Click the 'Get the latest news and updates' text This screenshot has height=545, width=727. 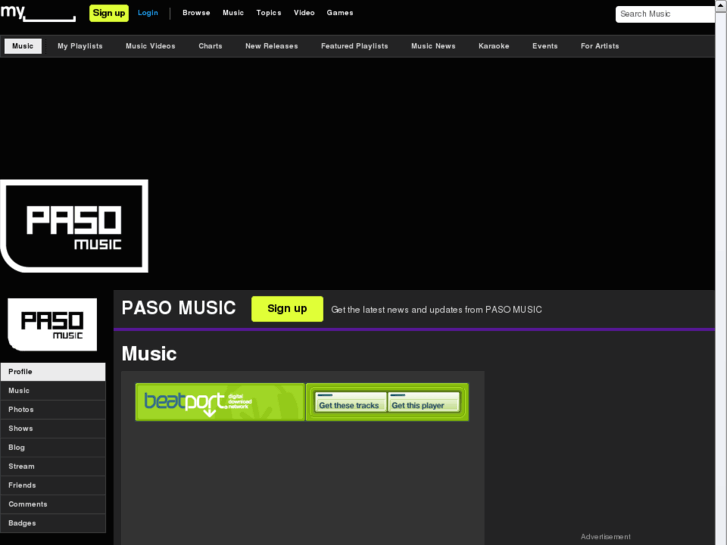[x=436, y=310]
